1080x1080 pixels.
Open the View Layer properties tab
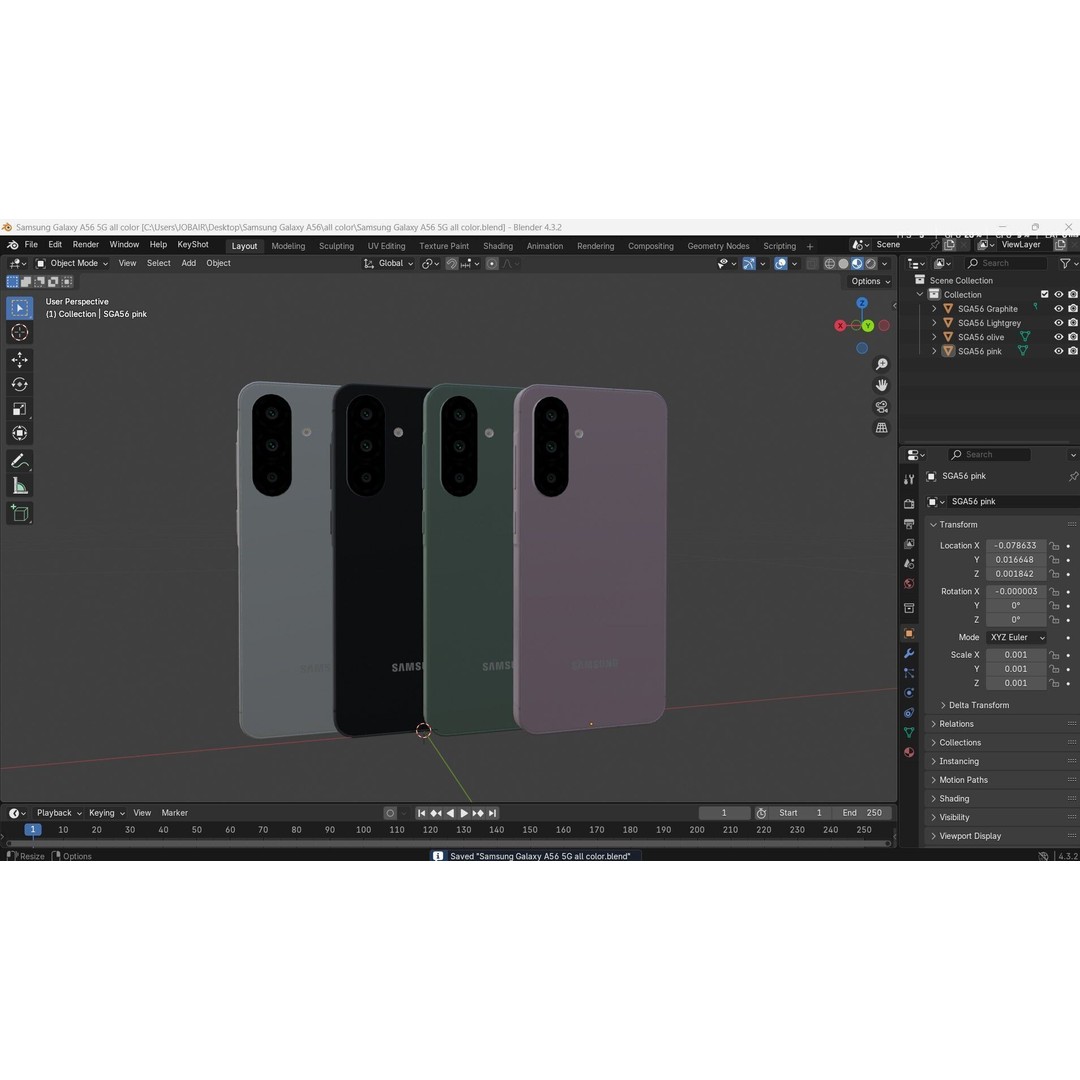[x=909, y=544]
